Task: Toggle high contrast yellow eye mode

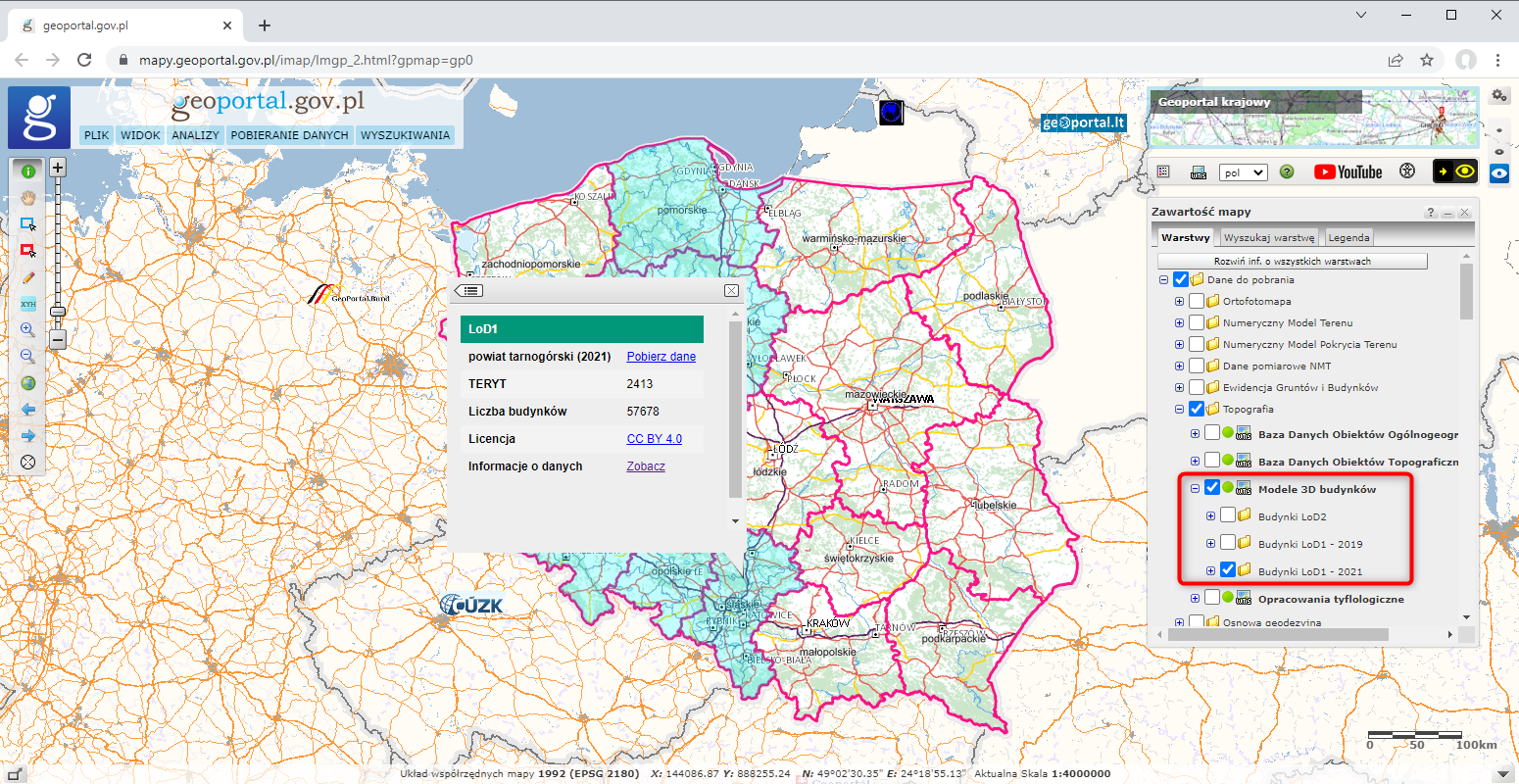Action: pyautogui.click(x=1454, y=171)
